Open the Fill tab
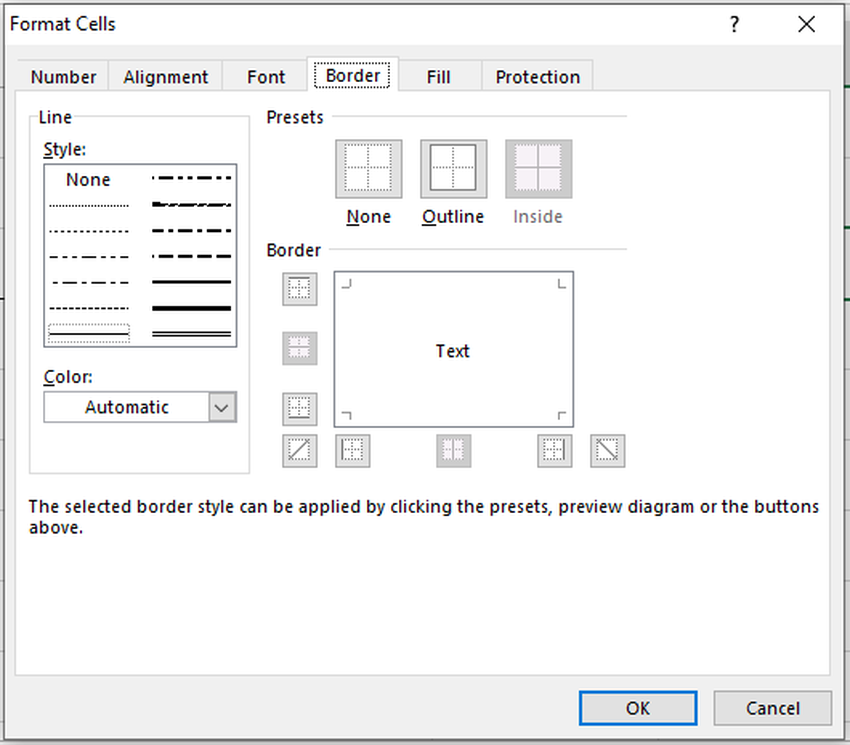Image resolution: width=850 pixels, height=745 pixels. (438, 77)
